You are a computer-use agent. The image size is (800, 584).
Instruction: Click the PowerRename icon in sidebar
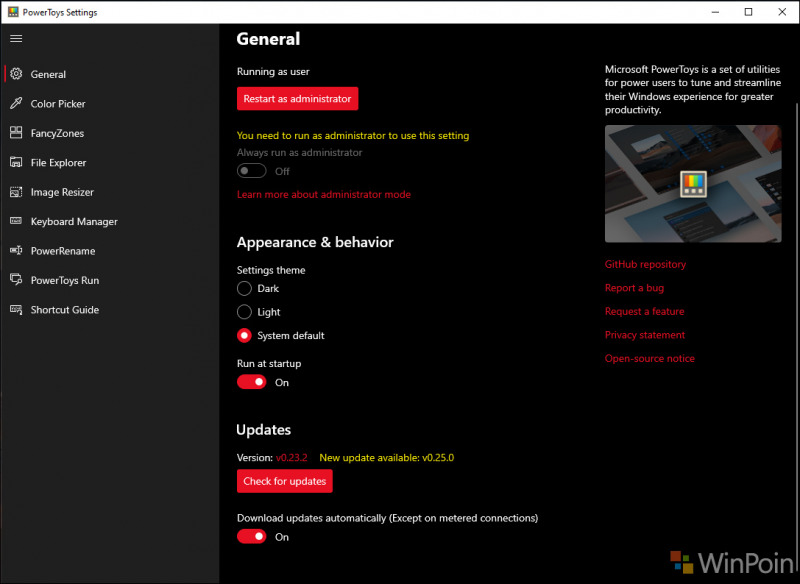tap(16, 250)
